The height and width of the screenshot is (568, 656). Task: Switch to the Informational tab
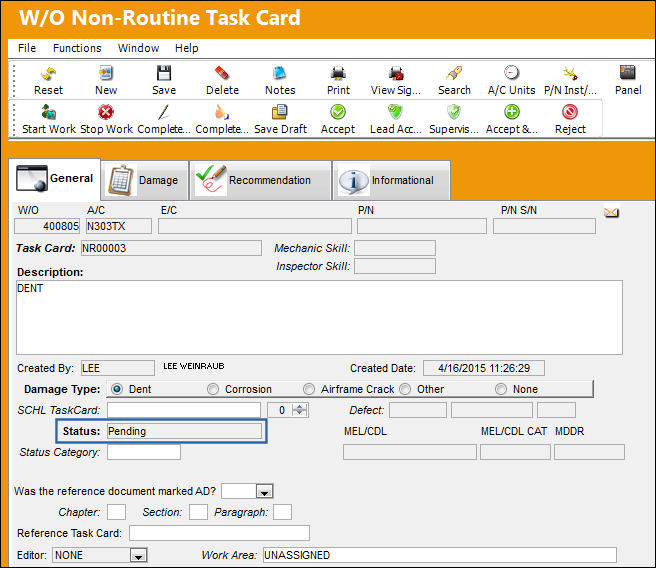pyautogui.click(x=392, y=180)
